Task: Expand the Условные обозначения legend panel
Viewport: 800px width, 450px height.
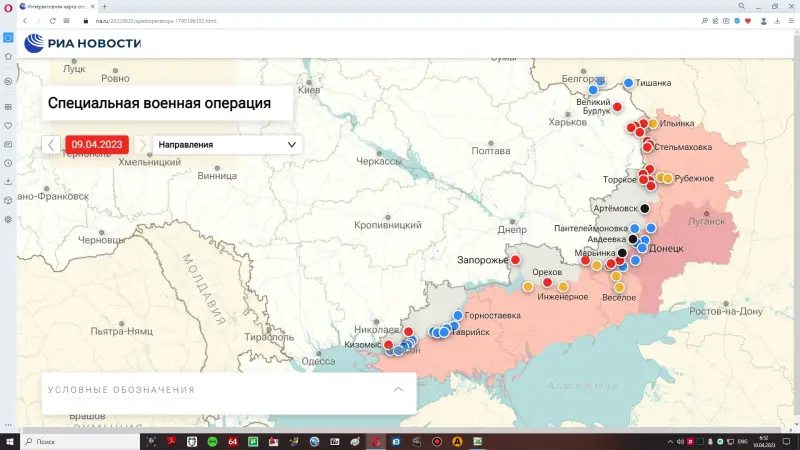Action: coord(398,389)
